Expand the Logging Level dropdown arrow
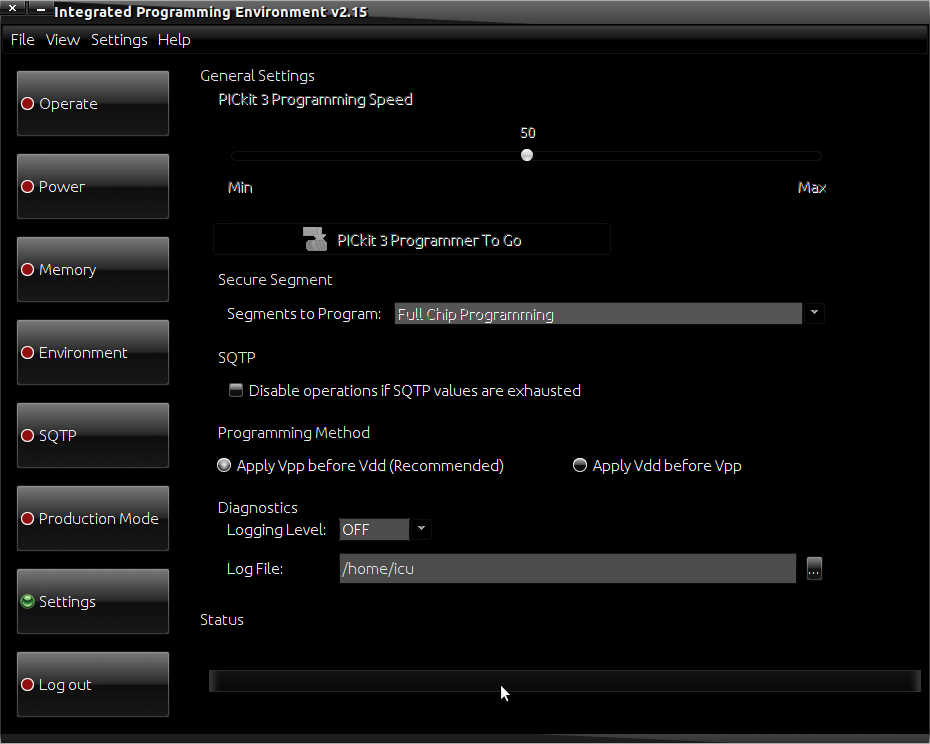930x744 pixels. 421,529
